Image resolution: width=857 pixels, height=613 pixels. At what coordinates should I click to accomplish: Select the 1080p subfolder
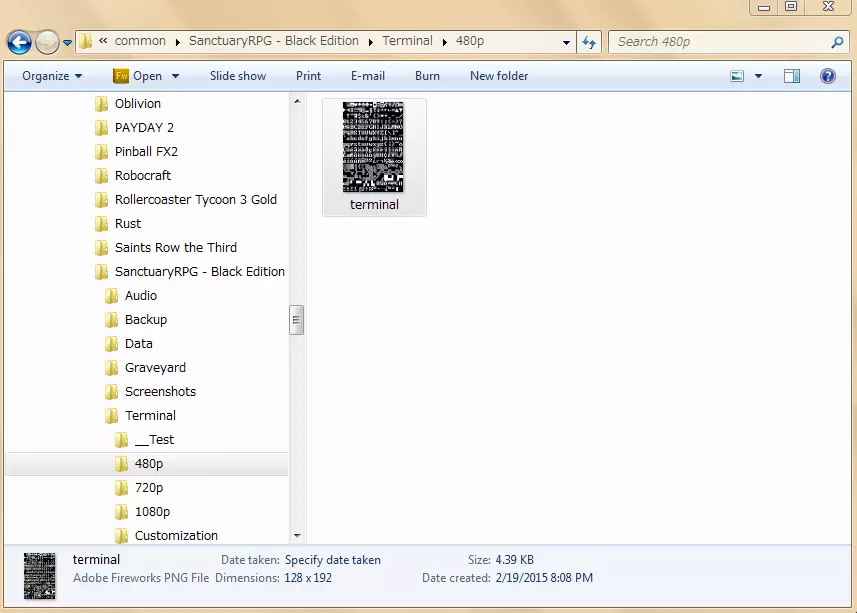tap(152, 512)
